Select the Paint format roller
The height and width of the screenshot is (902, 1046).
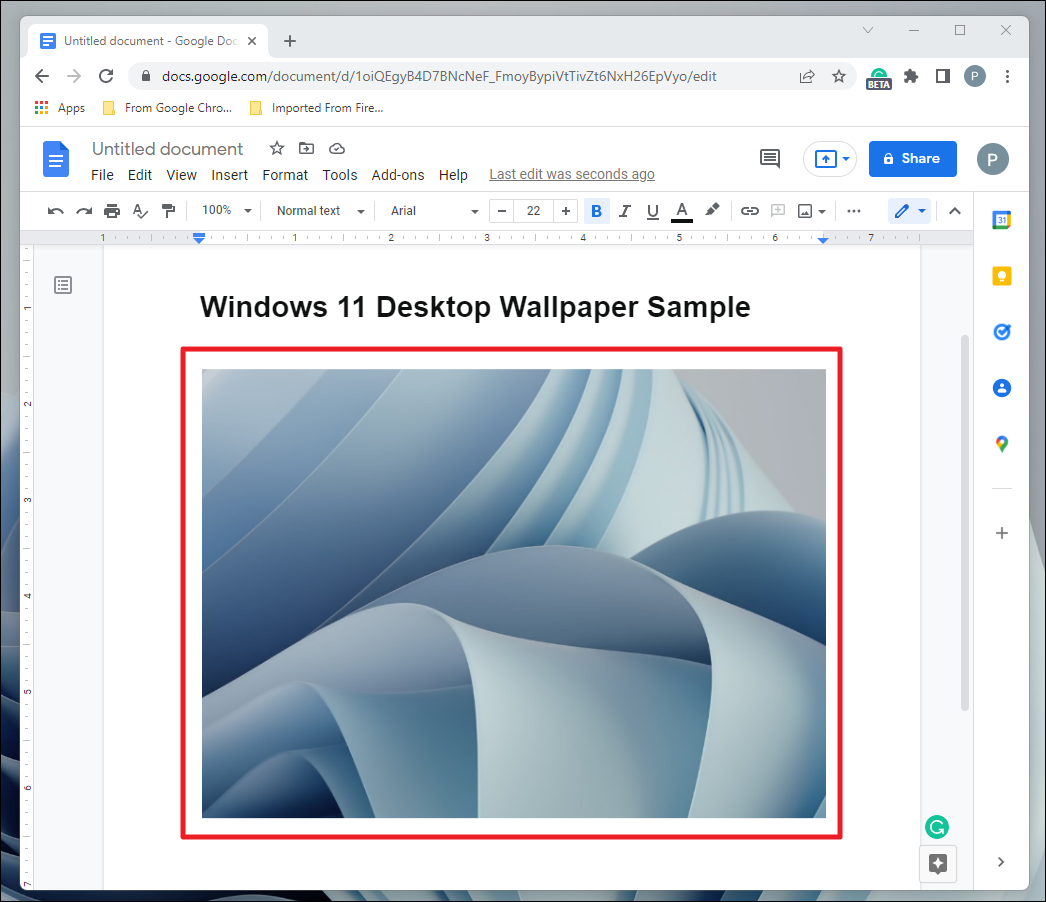[x=168, y=211]
